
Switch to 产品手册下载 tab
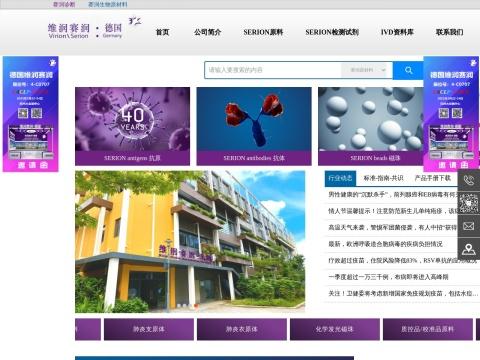tap(433, 178)
